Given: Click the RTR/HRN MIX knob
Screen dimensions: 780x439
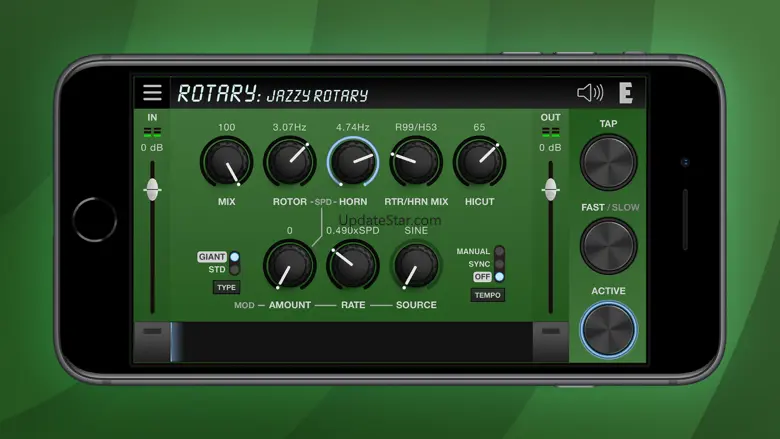Looking at the screenshot, I should (x=416, y=163).
